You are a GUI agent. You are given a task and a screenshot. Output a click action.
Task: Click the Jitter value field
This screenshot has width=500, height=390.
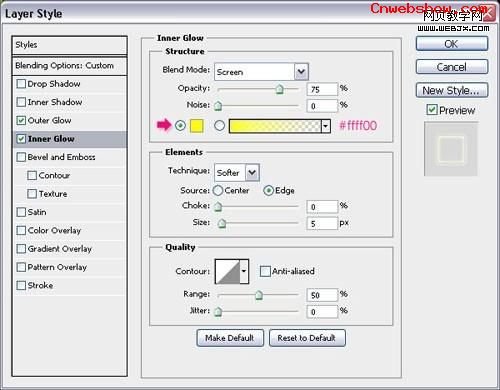tap(322, 312)
